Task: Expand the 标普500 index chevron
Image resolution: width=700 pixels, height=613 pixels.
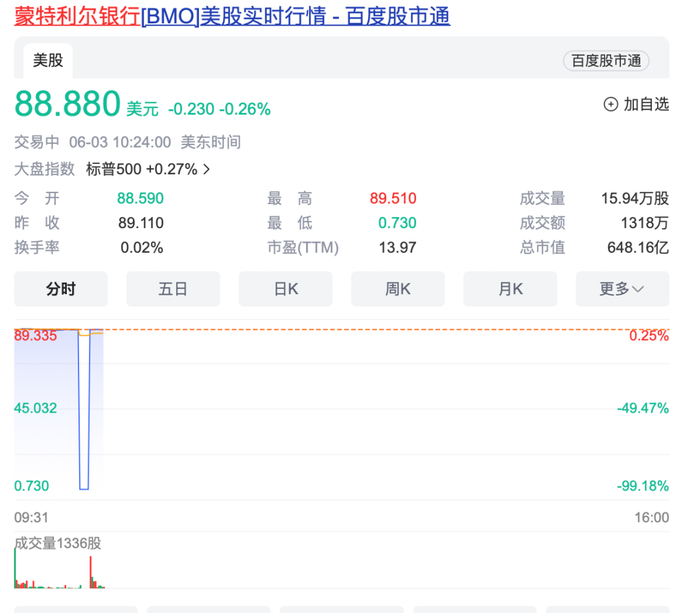Action: pos(207,169)
